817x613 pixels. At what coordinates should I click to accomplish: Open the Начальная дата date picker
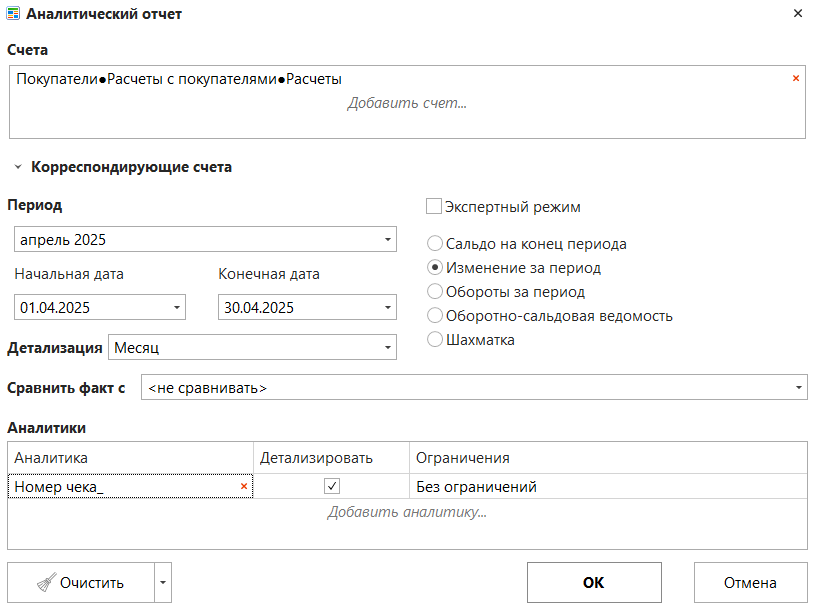(x=177, y=308)
